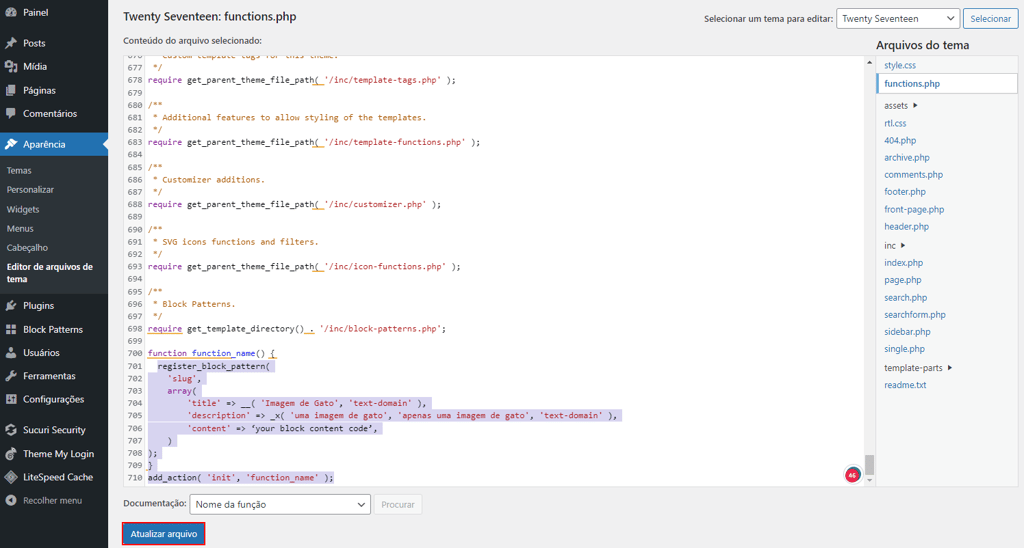Click the Comentários speech bubble icon
Screen dimensions: 1024x548
tap(11, 114)
